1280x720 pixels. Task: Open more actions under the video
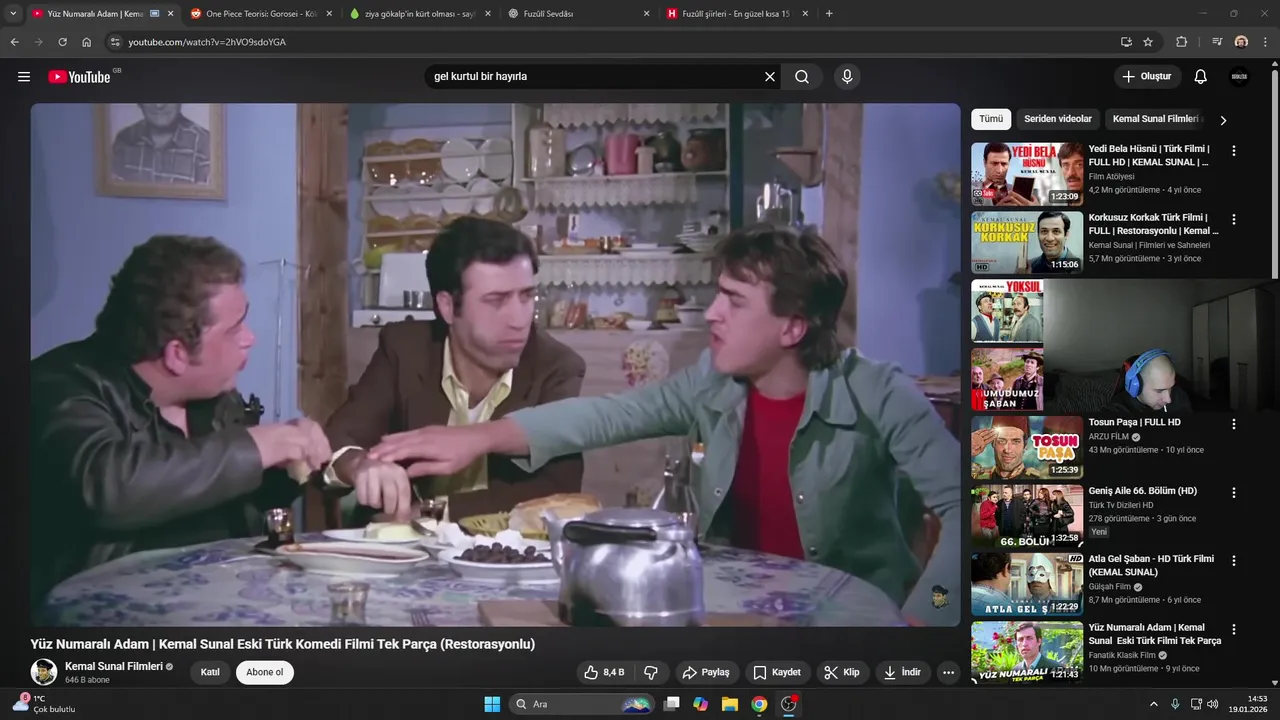(x=948, y=672)
